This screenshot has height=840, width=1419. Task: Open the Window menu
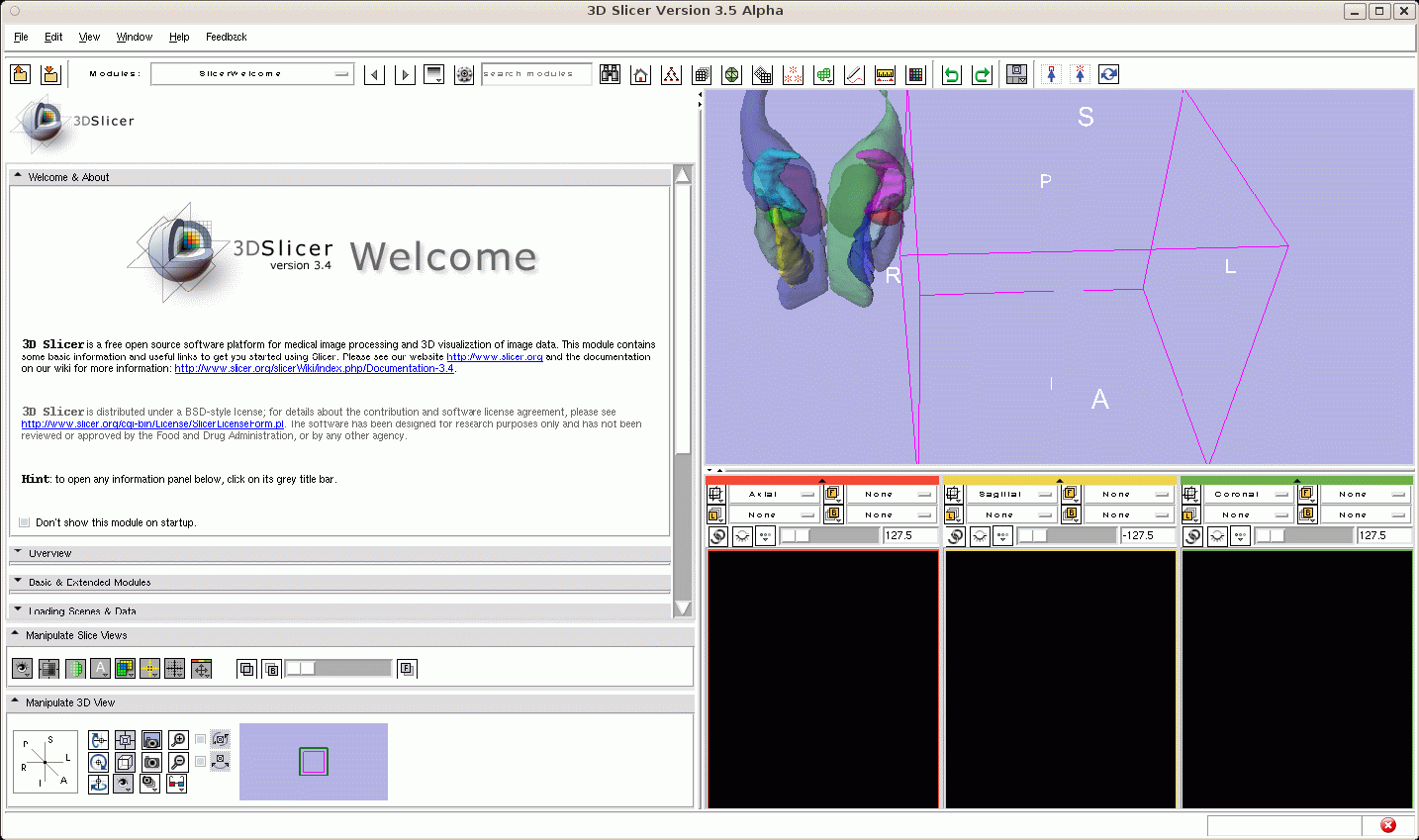tap(135, 37)
